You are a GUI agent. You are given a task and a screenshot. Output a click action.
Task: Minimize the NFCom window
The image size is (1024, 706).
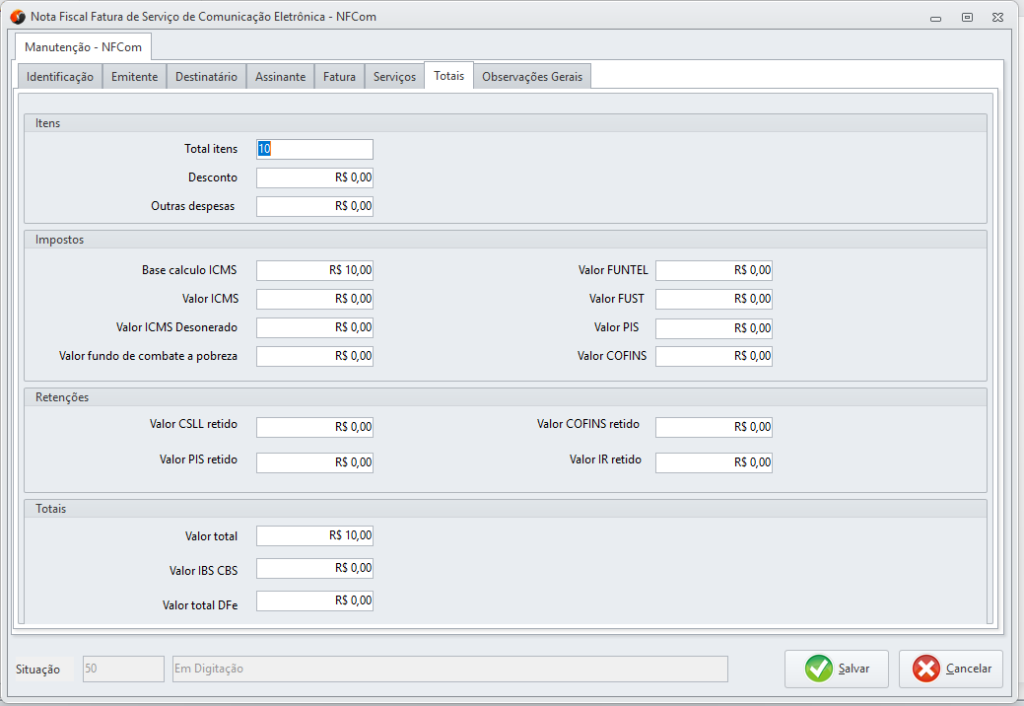pos(935,18)
